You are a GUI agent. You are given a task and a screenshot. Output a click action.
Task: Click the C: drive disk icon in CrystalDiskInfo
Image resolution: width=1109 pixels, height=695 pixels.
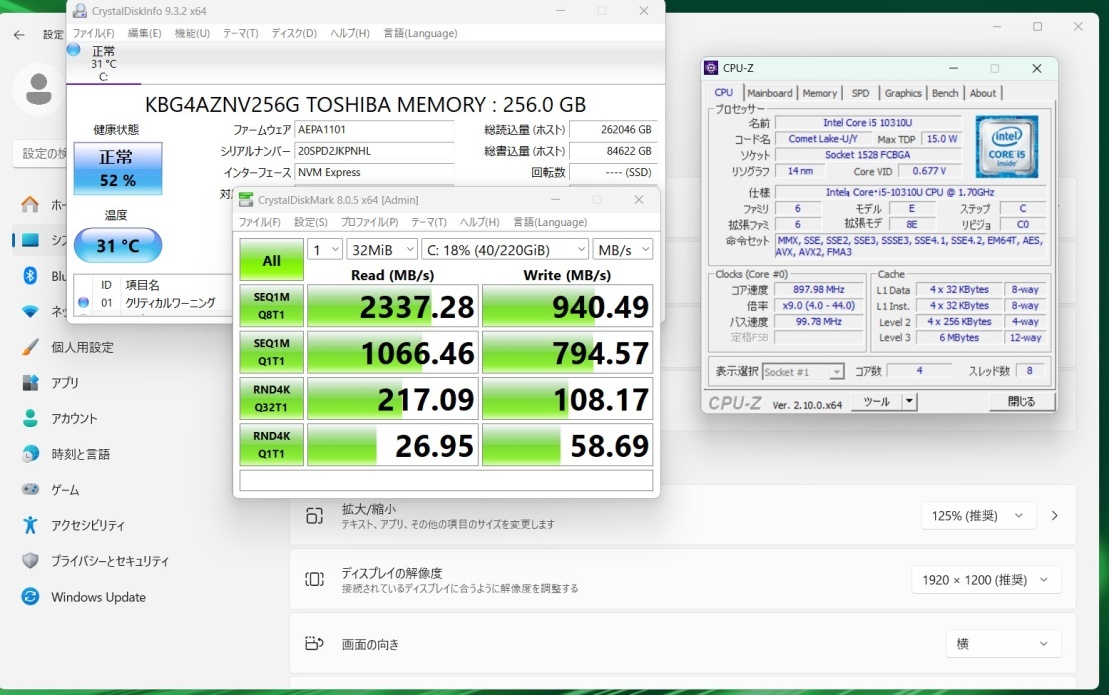tap(74, 49)
